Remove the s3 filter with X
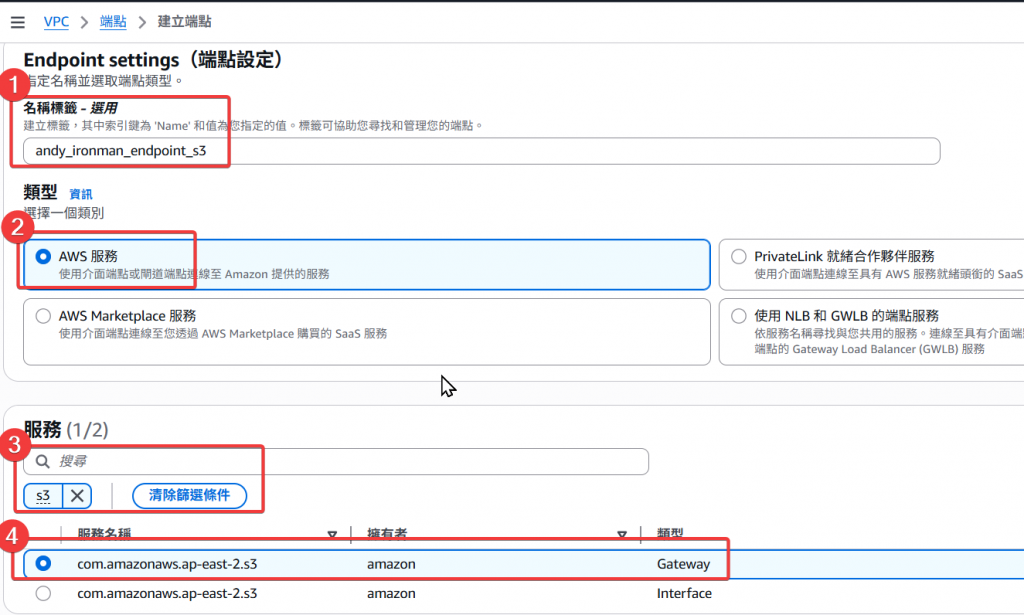This screenshot has width=1024, height=615. [x=77, y=496]
